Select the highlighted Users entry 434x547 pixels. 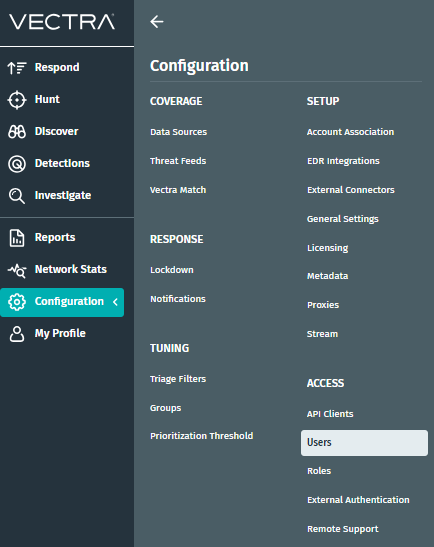pos(364,443)
